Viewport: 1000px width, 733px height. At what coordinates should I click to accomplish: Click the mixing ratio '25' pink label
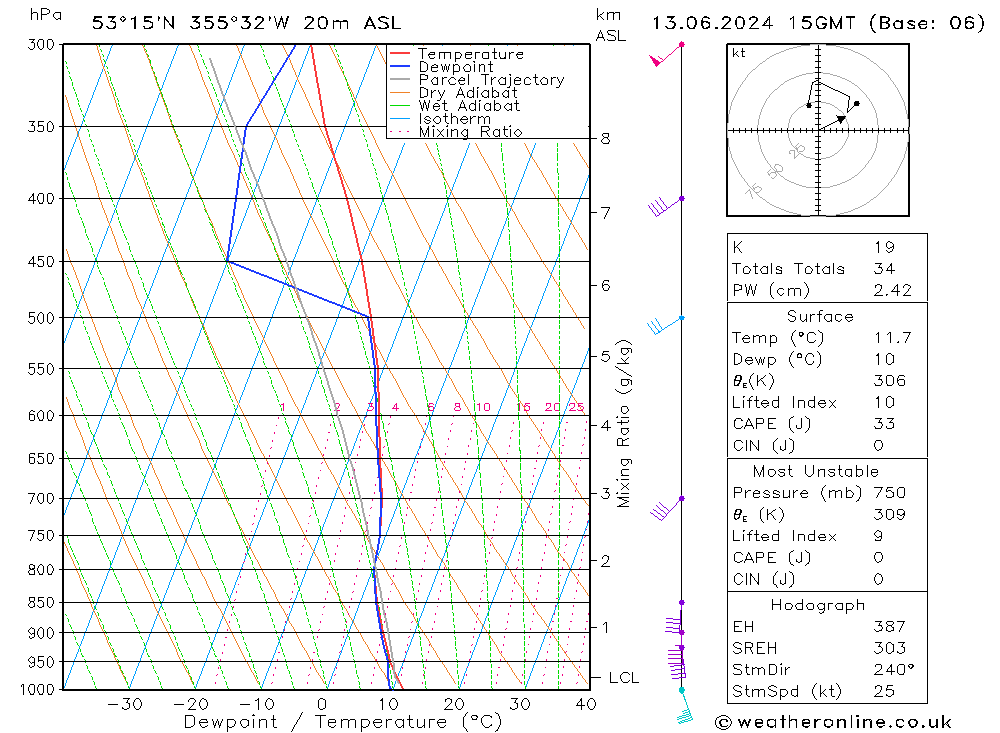576,407
